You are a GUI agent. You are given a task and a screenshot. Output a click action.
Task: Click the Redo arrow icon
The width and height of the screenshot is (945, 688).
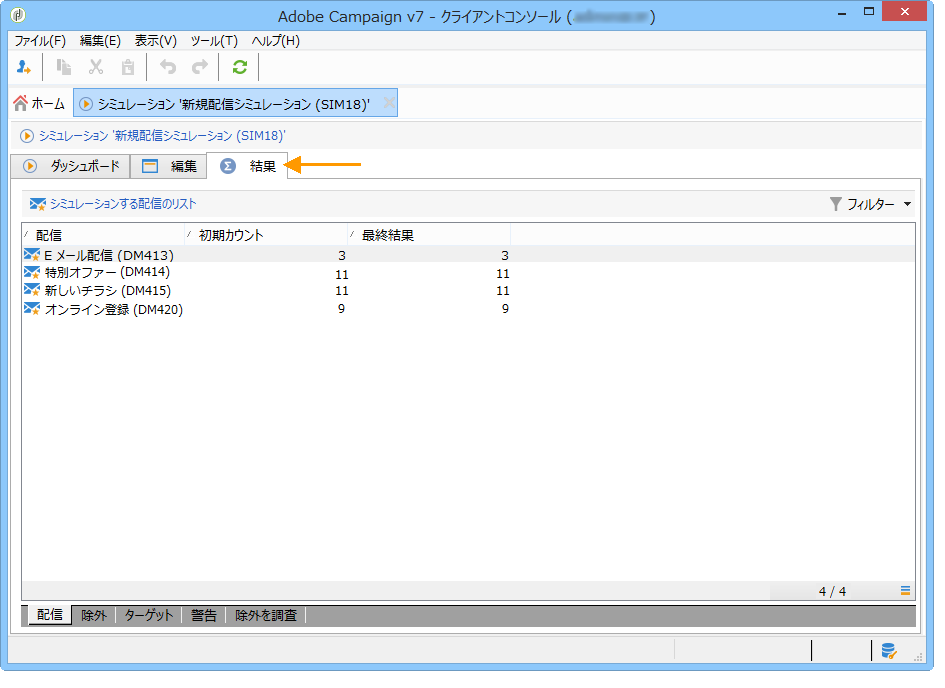click(x=199, y=67)
